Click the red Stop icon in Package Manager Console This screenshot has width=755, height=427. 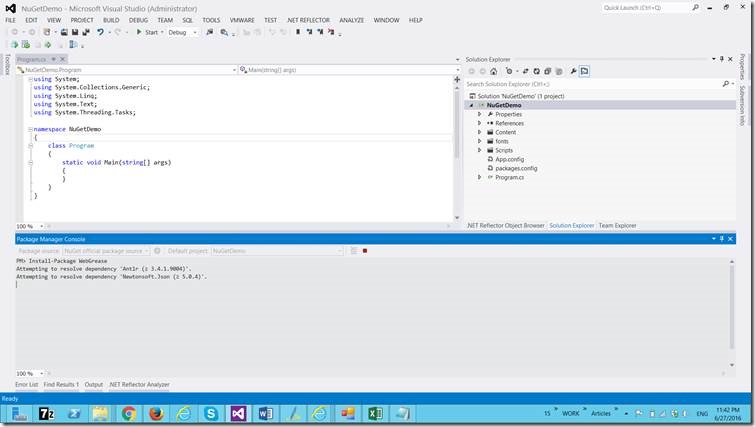(x=365, y=251)
